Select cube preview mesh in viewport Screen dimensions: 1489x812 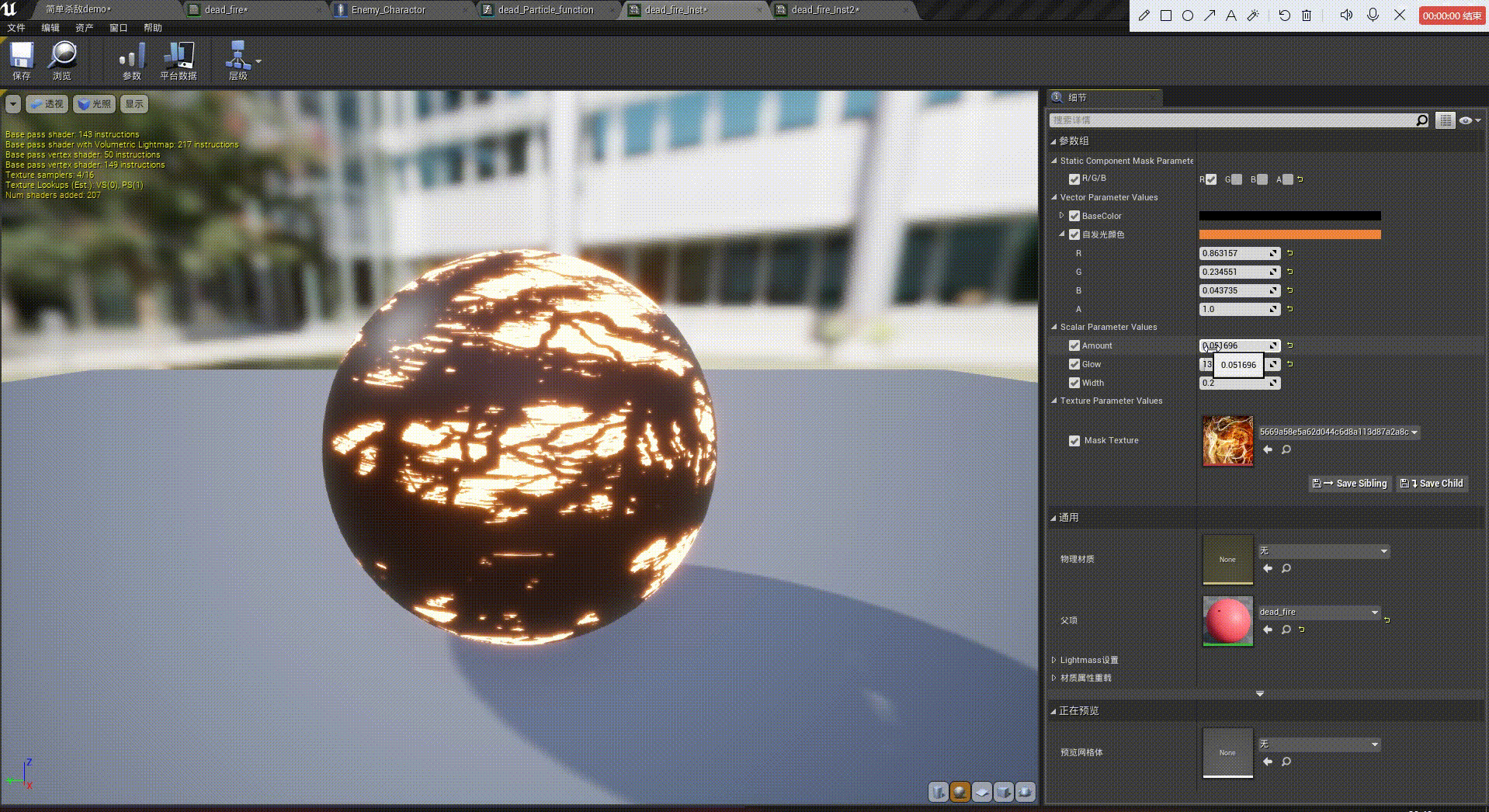(1004, 792)
